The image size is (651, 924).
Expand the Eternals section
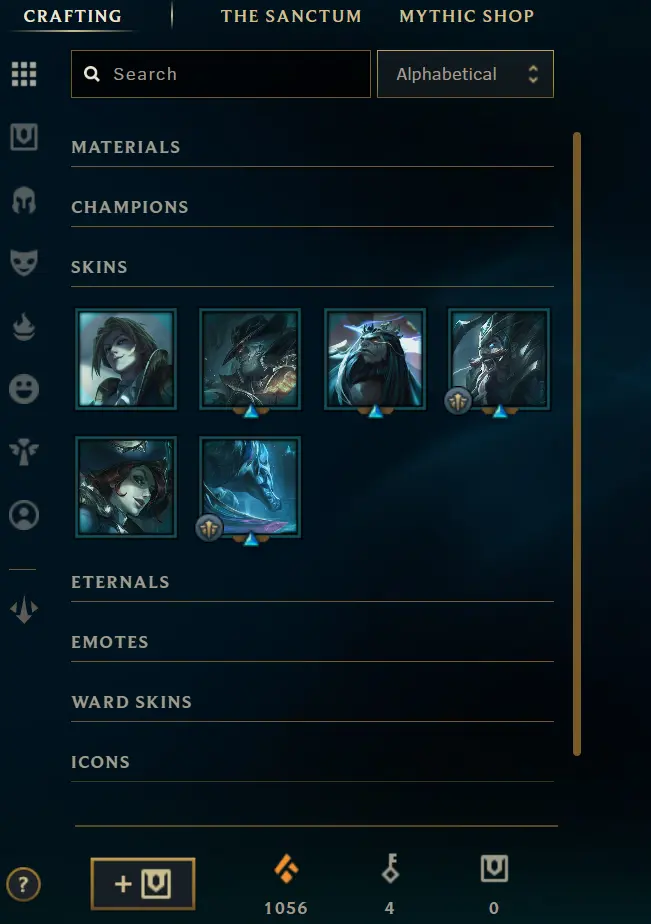click(312, 582)
